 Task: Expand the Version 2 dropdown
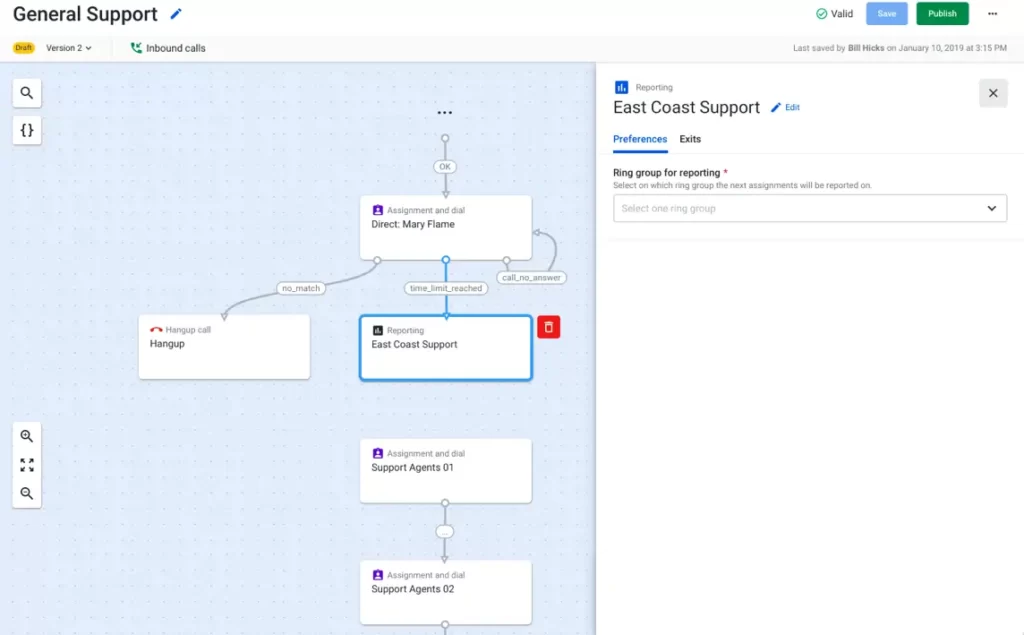(69, 48)
